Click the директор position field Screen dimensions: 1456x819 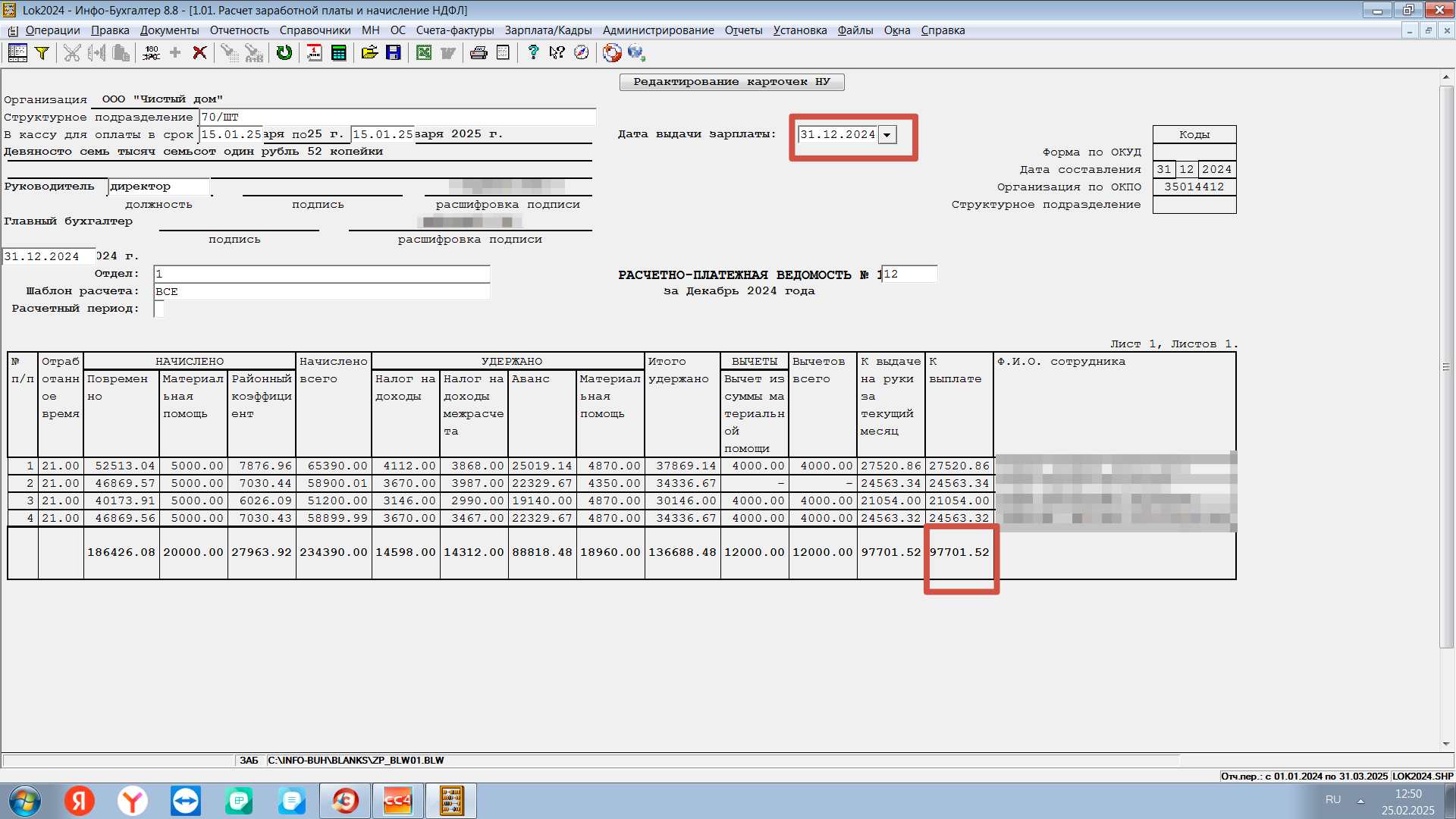(159, 187)
